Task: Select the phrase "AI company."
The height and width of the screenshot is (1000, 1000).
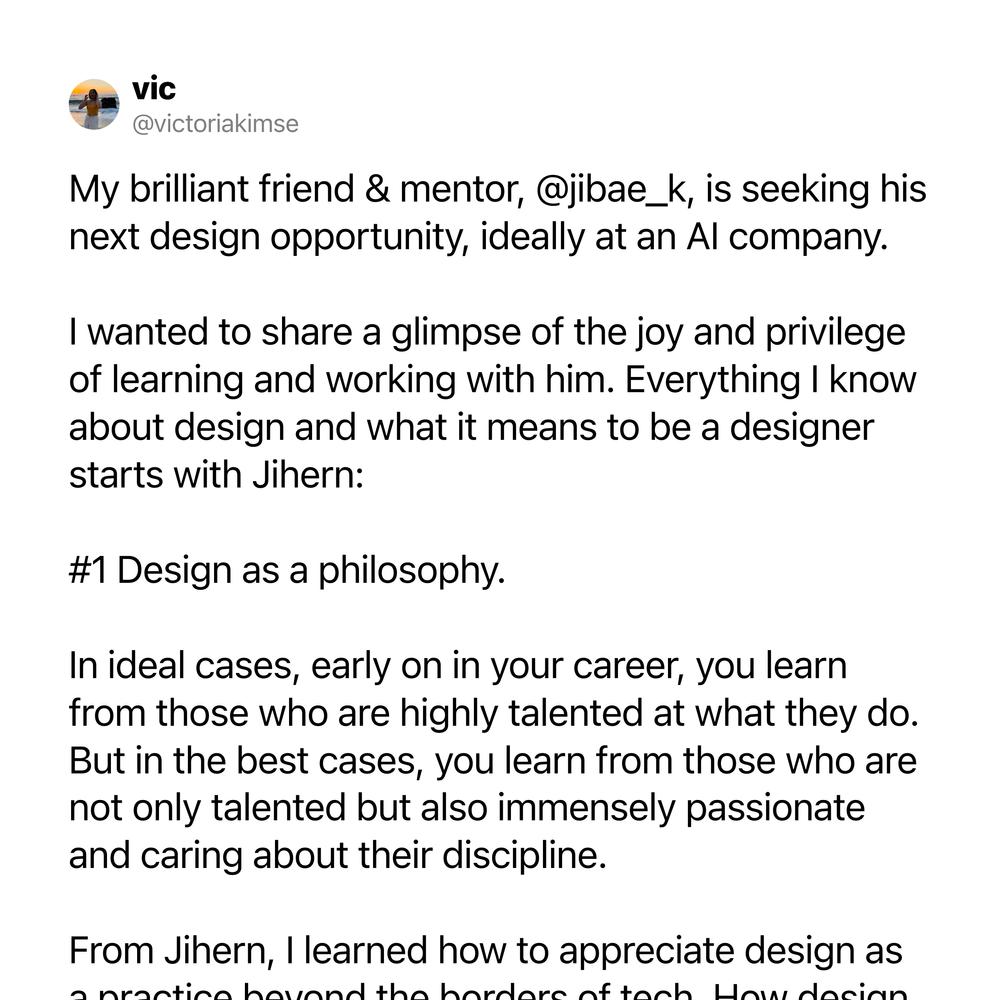Action: [x=788, y=237]
